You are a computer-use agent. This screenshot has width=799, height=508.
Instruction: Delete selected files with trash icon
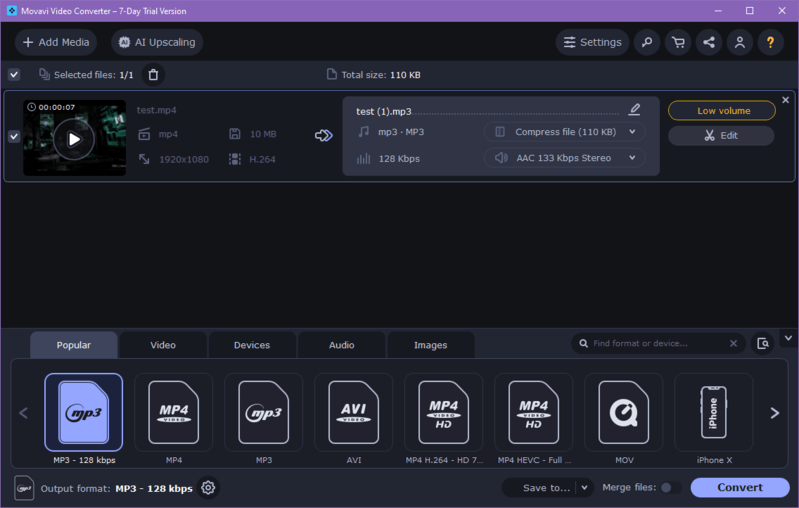click(x=153, y=75)
